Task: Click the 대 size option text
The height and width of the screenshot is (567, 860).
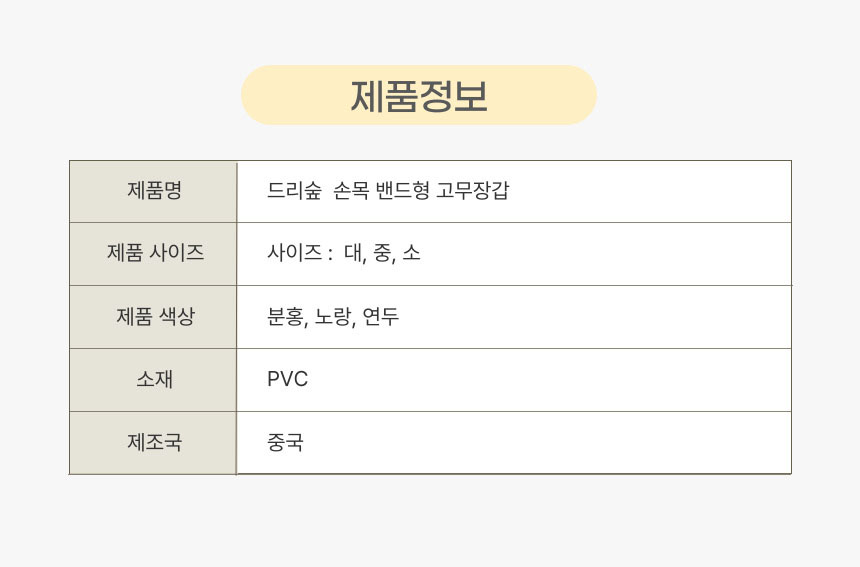Action: click(x=353, y=253)
